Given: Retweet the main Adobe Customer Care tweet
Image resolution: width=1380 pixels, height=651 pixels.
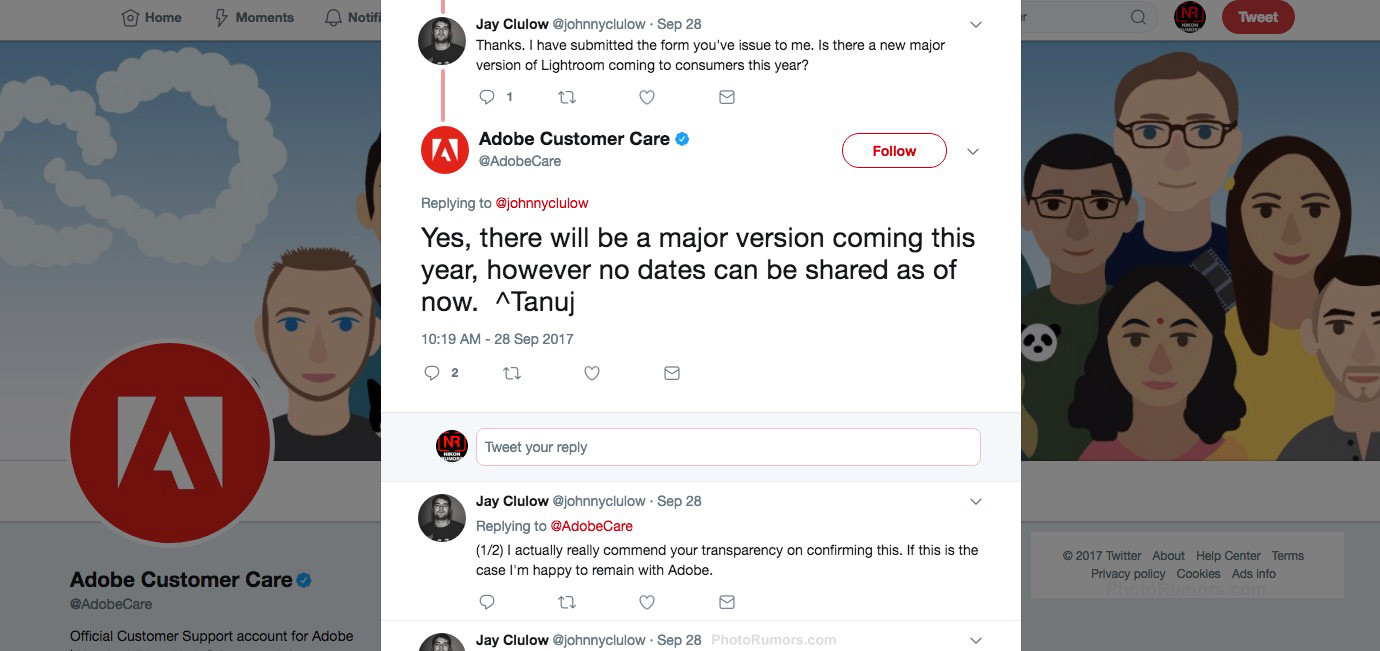Looking at the screenshot, I should click(x=511, y=373).
